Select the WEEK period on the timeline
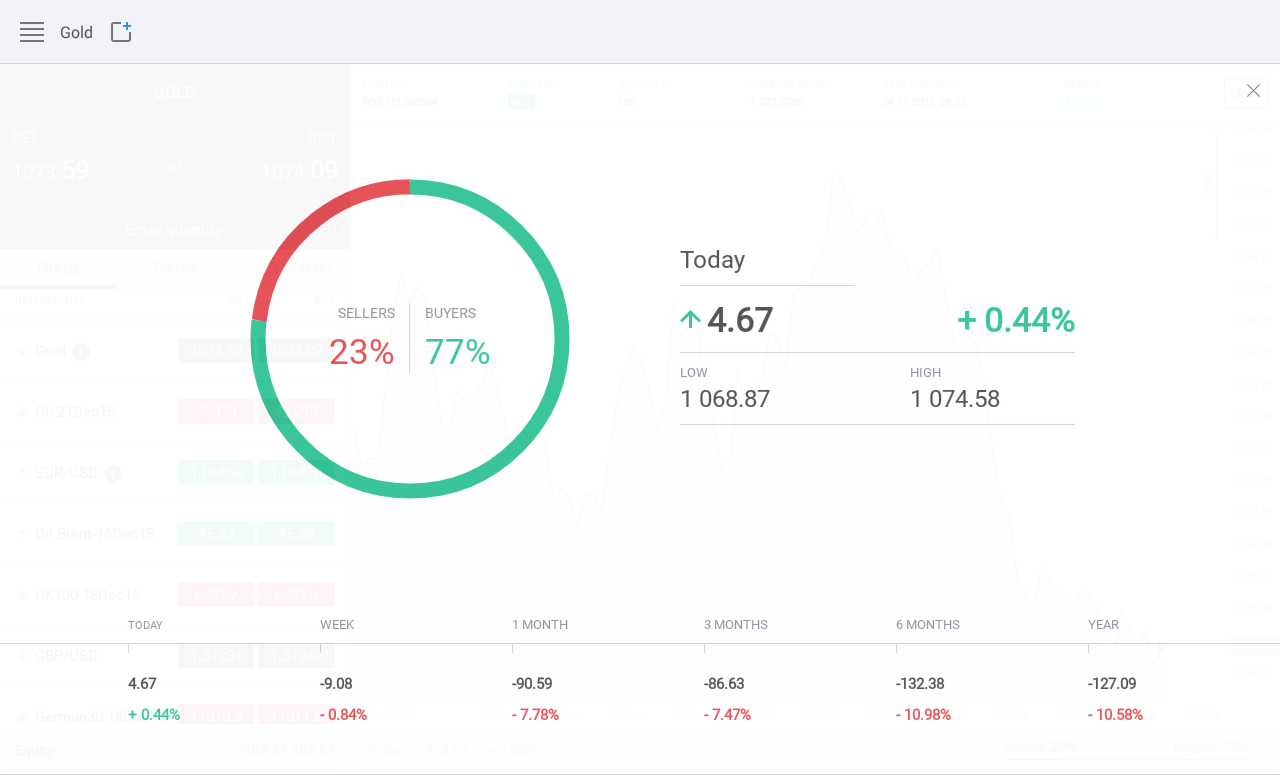The width and height of the screenshot is (1280, 775). 337,625
